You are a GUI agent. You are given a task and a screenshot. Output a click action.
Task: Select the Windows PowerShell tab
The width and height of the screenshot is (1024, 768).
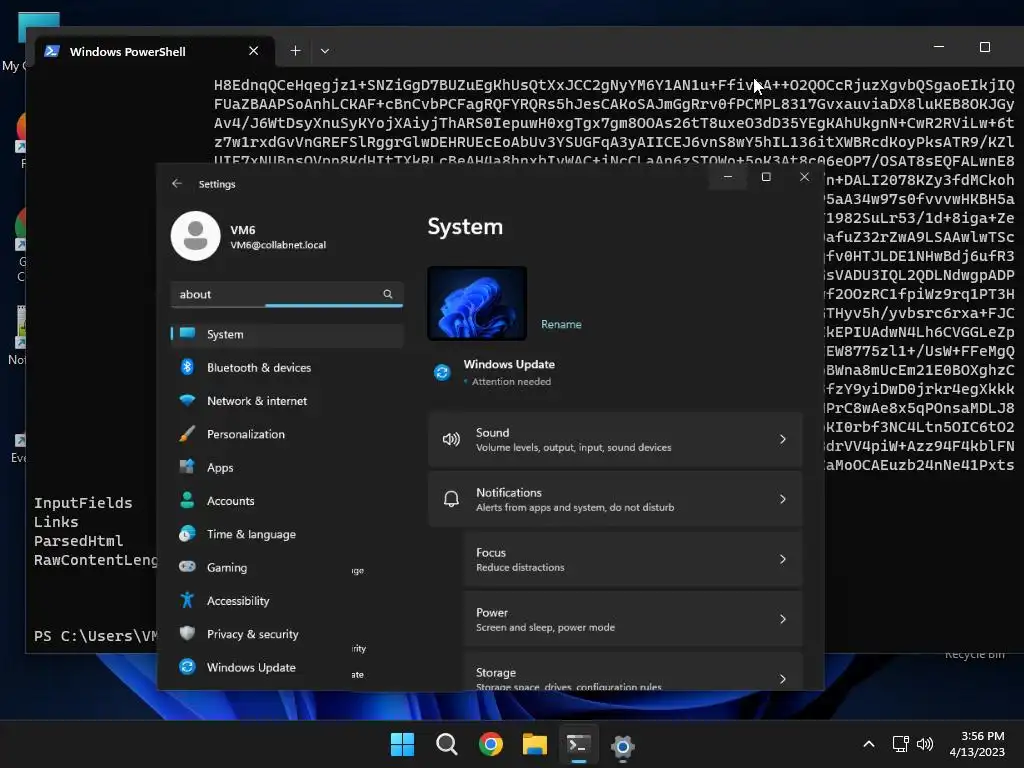[x=155, y=52]
